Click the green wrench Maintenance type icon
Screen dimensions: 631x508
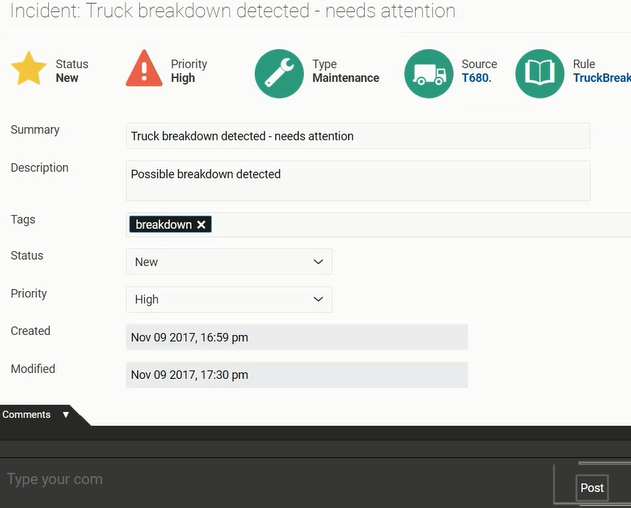pos(279,73)
